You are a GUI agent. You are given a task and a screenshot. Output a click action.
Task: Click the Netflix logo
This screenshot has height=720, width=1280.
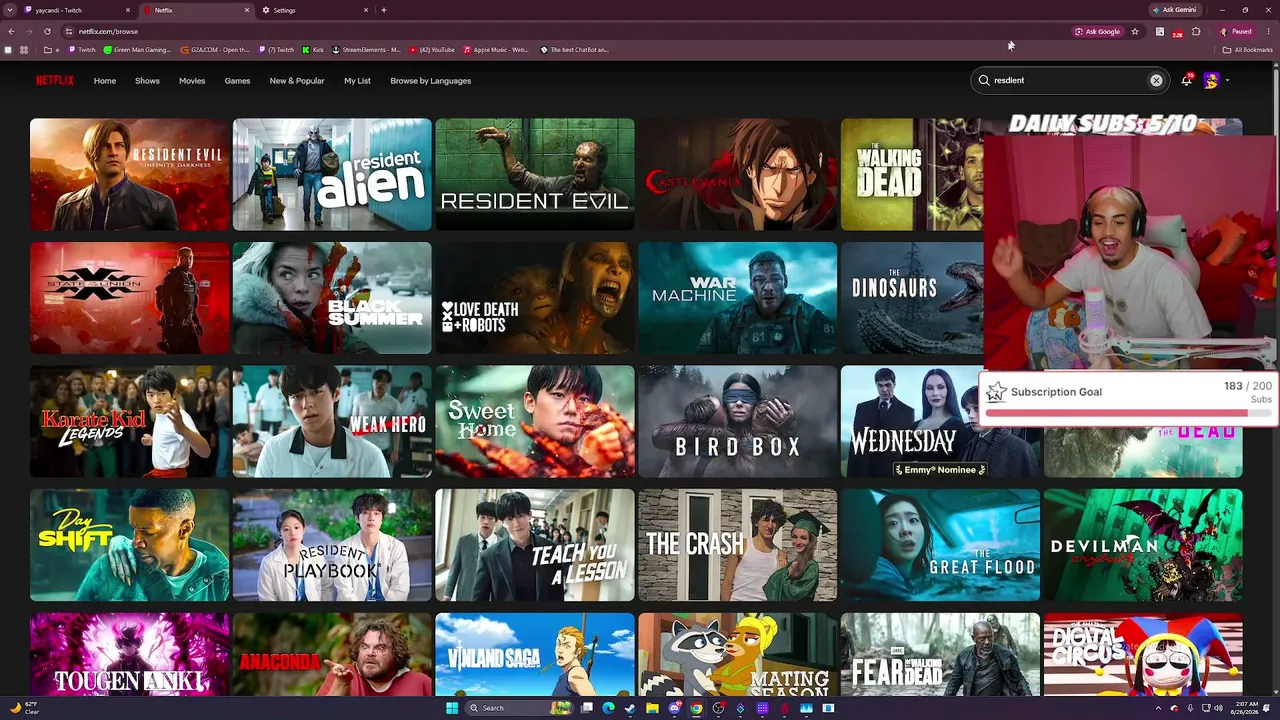click(x=55, y=80)
